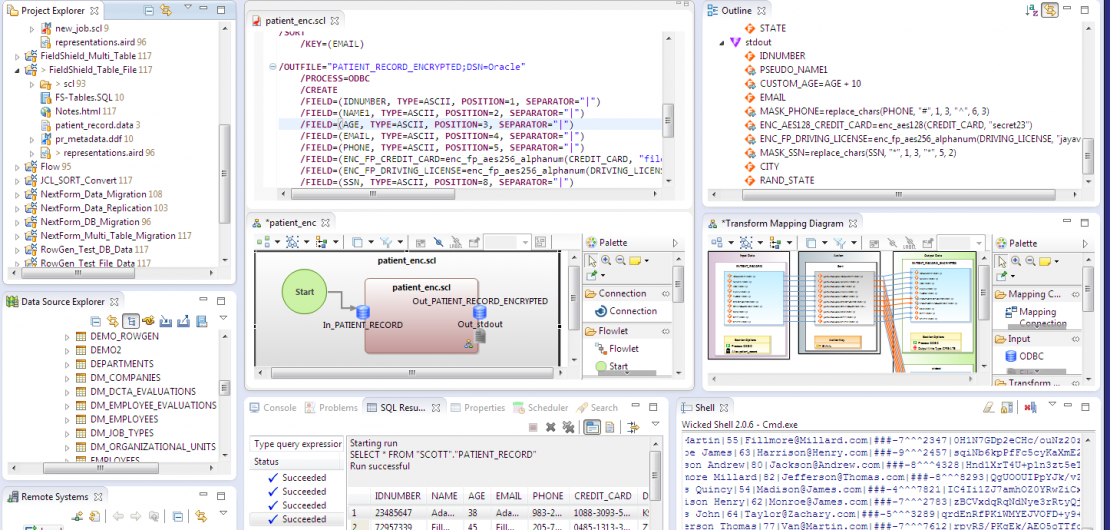Collapse the Connection drawer in the Palette
1110x530 pixels.
(x=665, y=293)
